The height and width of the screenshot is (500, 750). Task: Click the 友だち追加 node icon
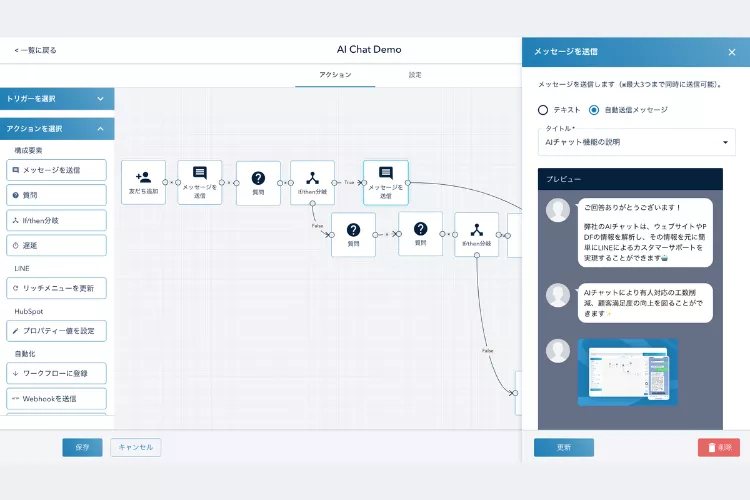coord(143,177)
